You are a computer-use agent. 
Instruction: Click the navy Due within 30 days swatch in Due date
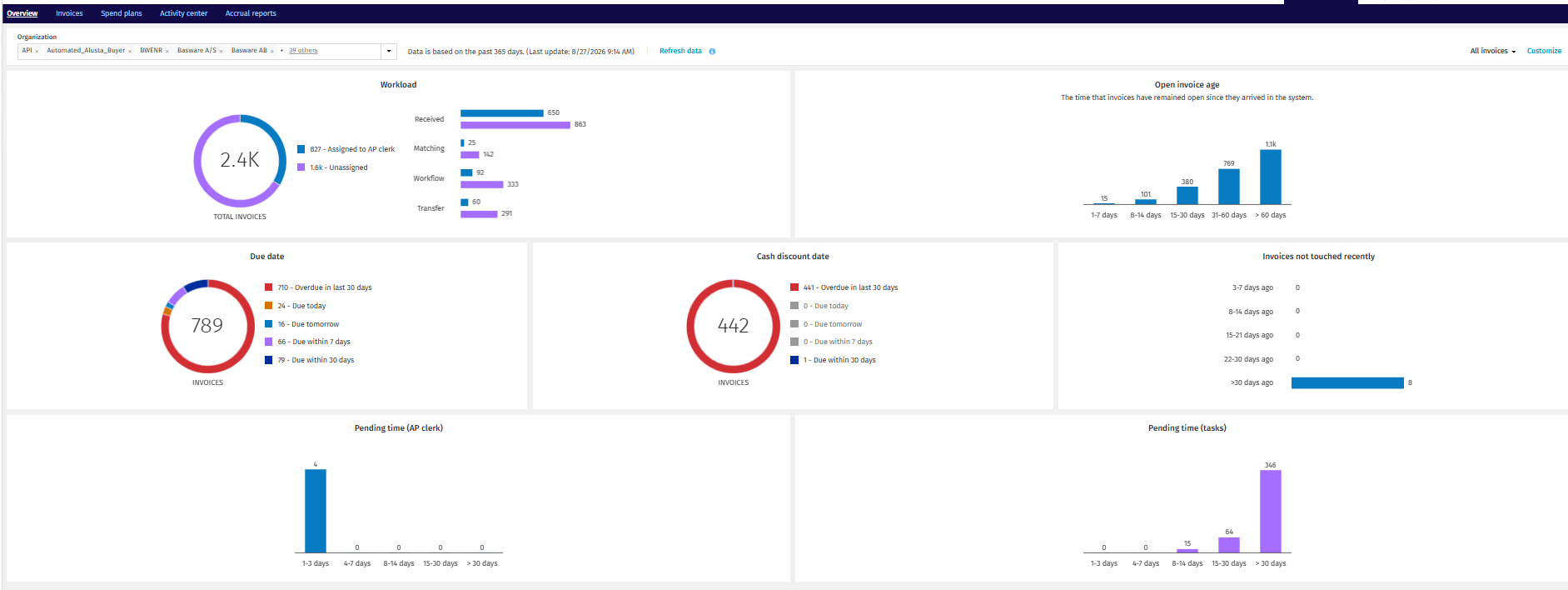[x=269, y=360]
